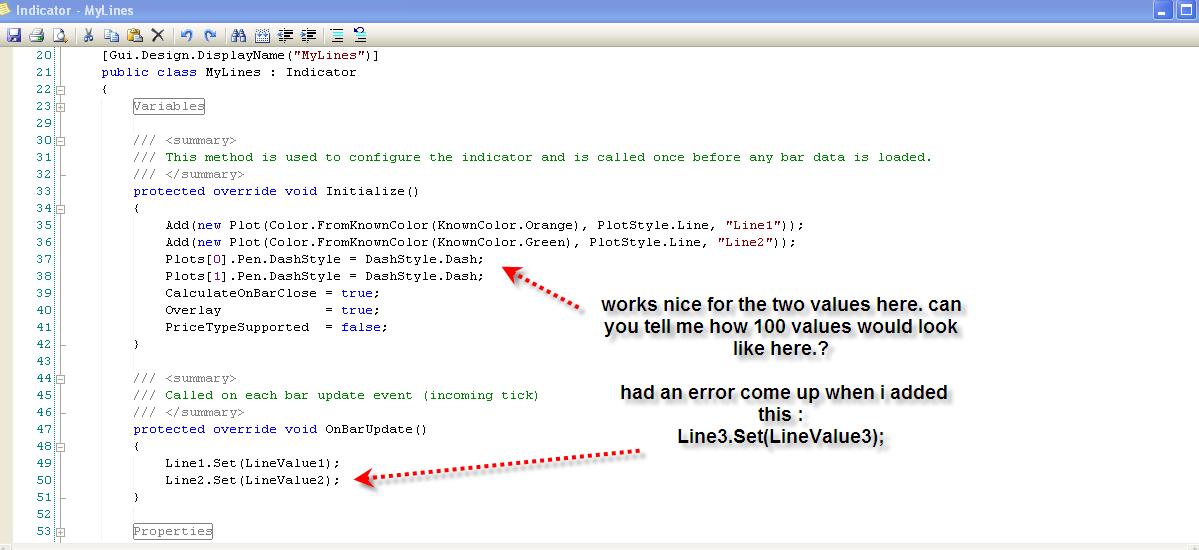Collapse the OnBarUpdate body at line 48
This screenshot has width=1199, height=550.
coord(60,446)
